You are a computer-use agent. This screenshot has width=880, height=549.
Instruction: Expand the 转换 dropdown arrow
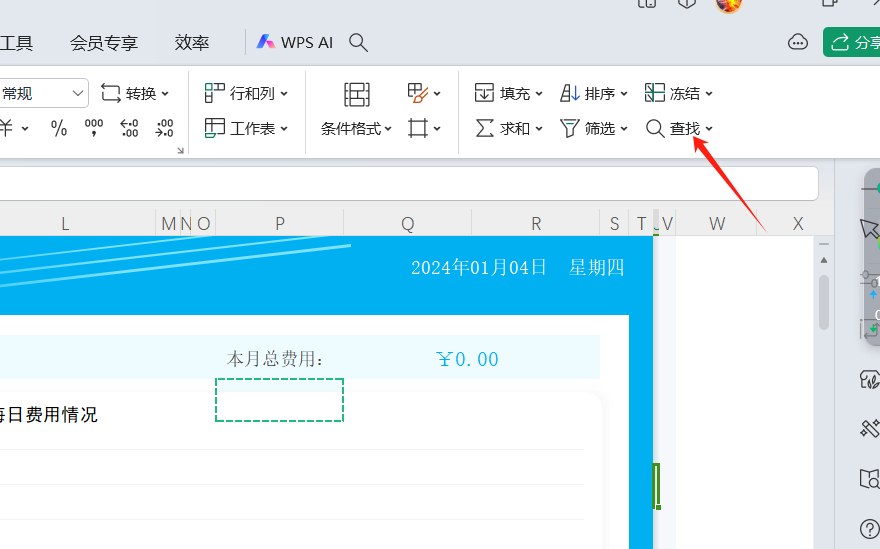165,94
